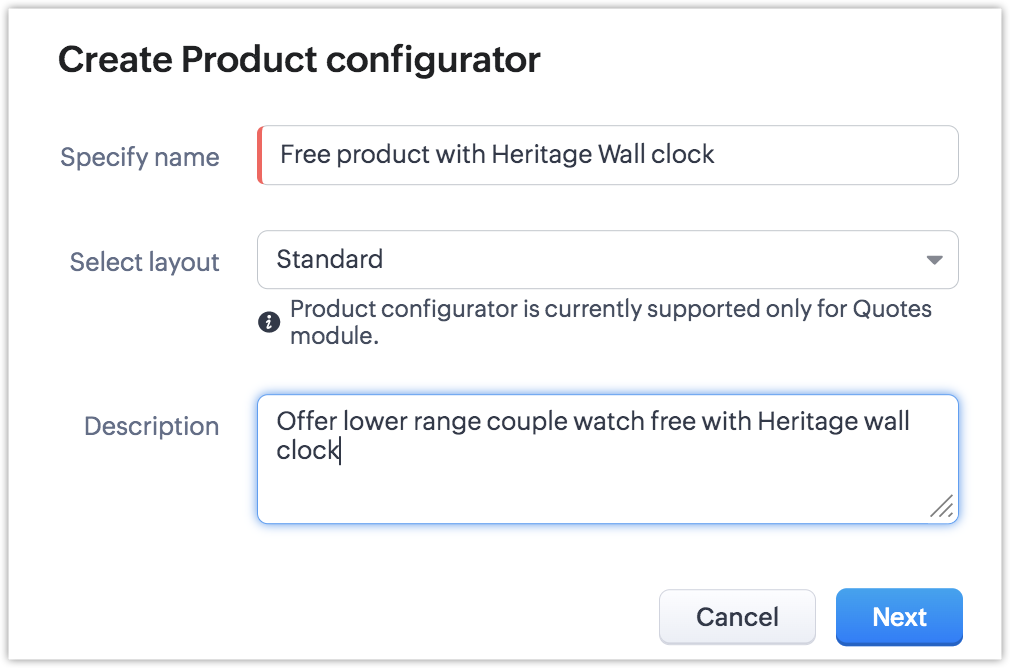
Task: Place cursor after 'clock' in Description
Action: coord(341,451)
